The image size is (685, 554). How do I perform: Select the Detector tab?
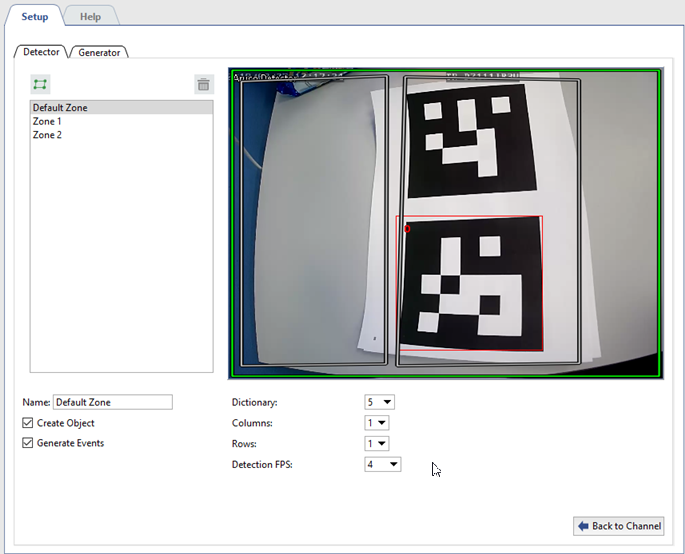[x=42, y=51]
